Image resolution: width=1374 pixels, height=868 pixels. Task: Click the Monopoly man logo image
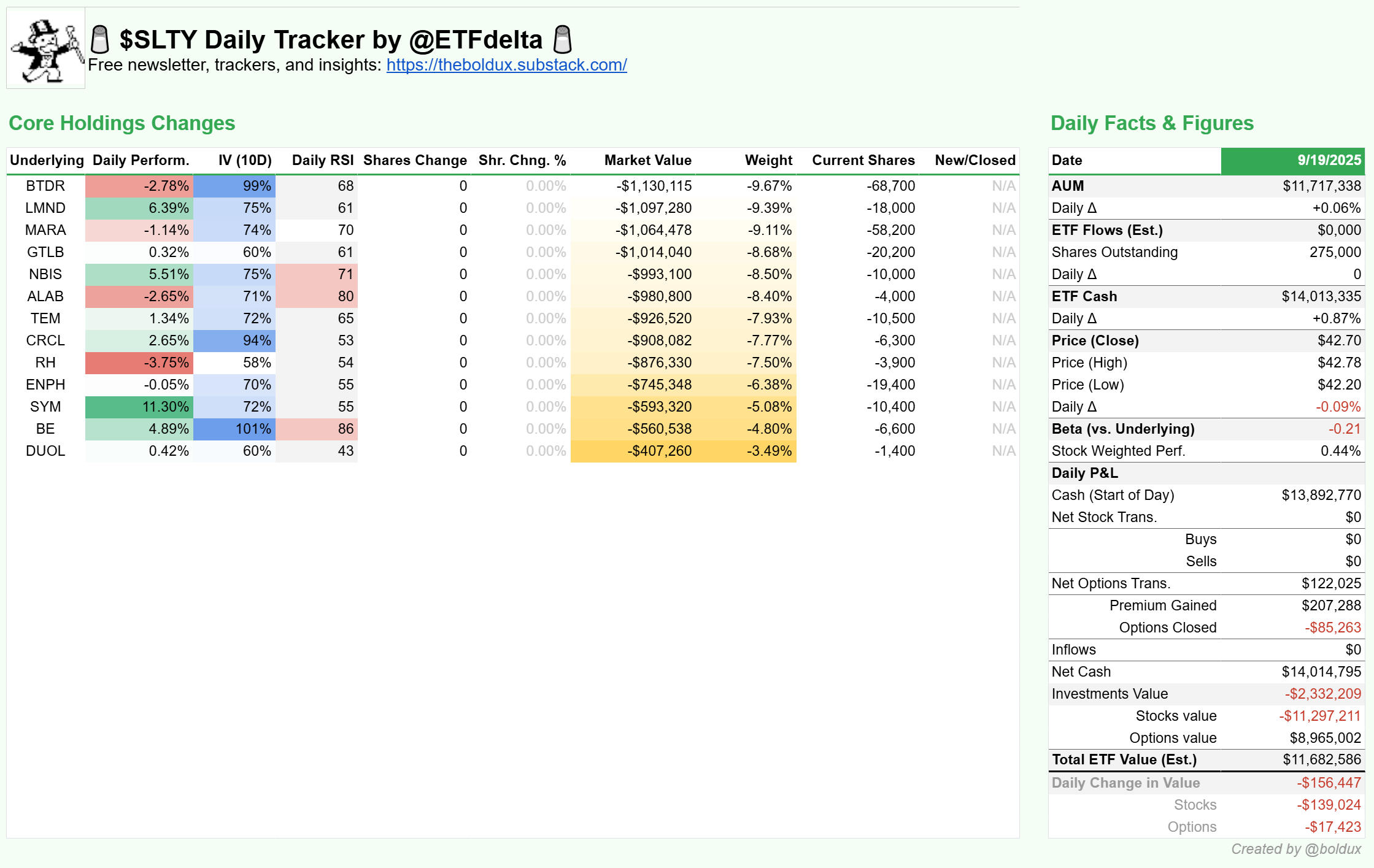click(45, 48)
